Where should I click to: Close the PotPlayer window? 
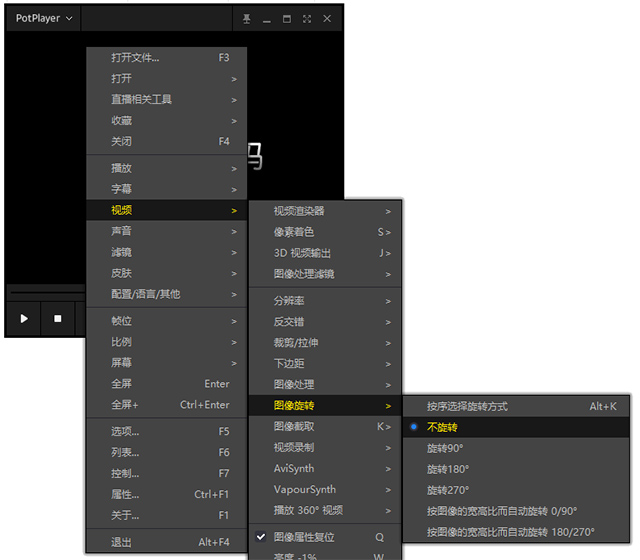[x=327, y=19]
